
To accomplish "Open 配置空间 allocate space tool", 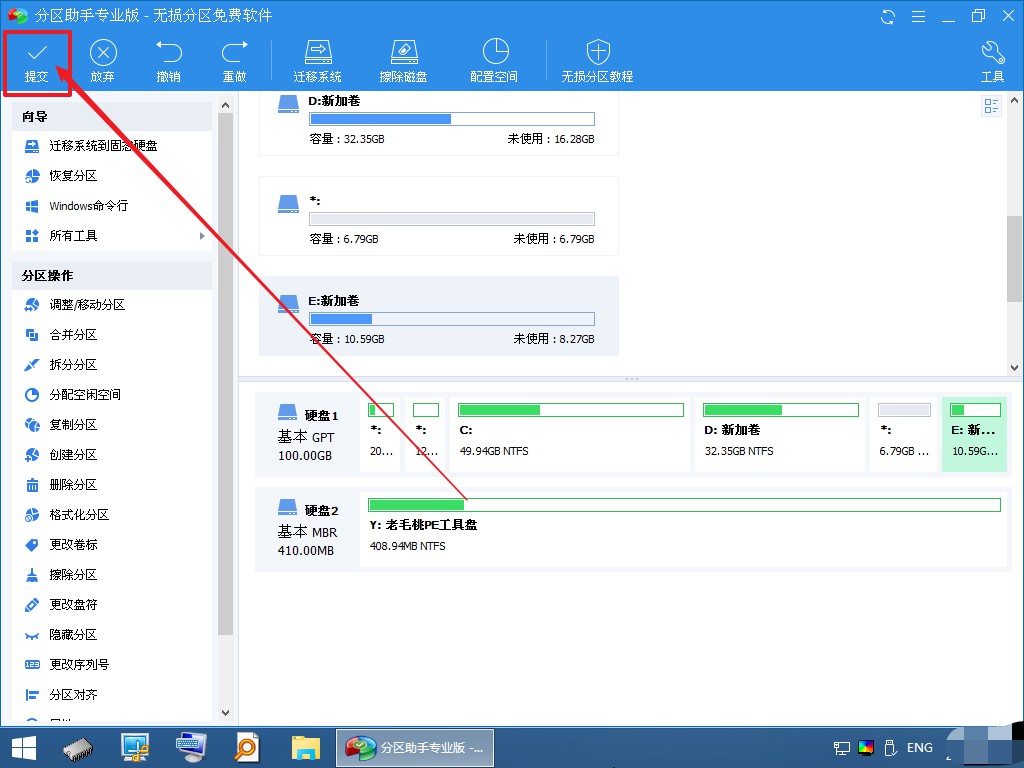I will 494,62.
